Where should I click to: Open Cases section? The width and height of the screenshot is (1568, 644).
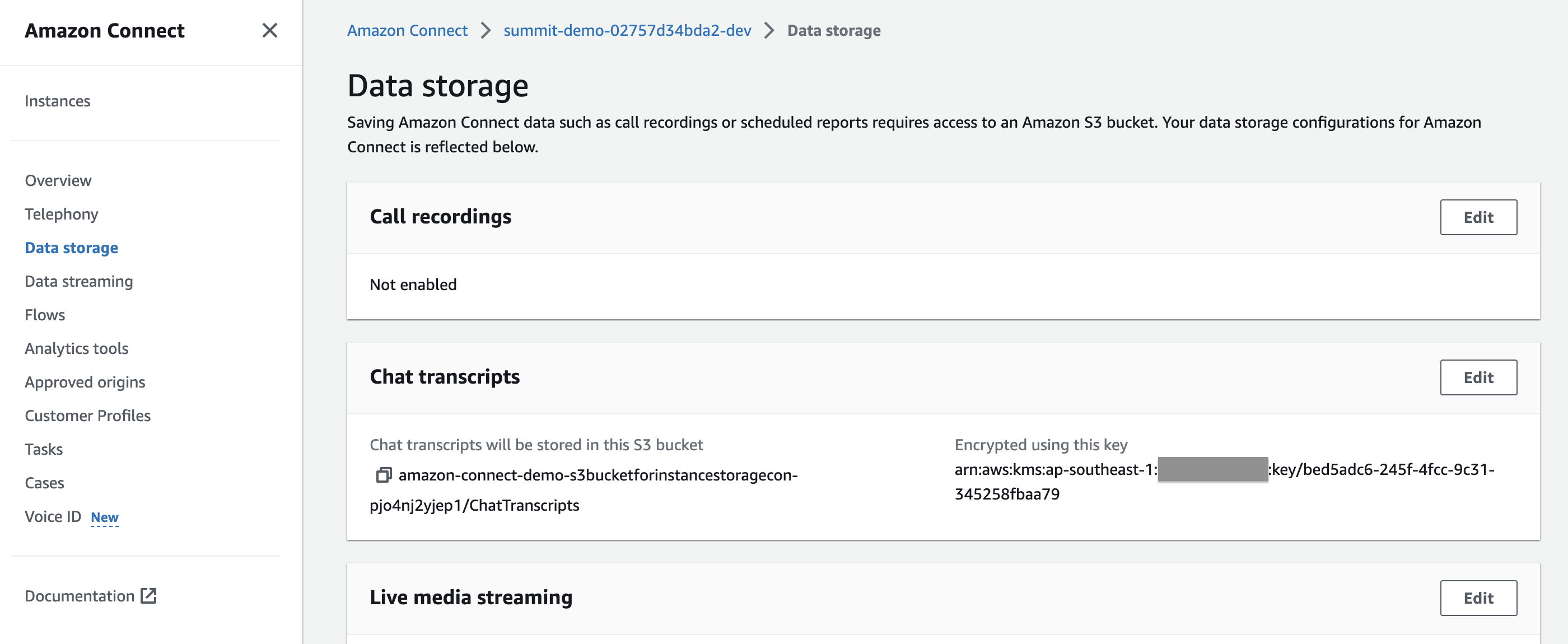(x=44, y=483)
